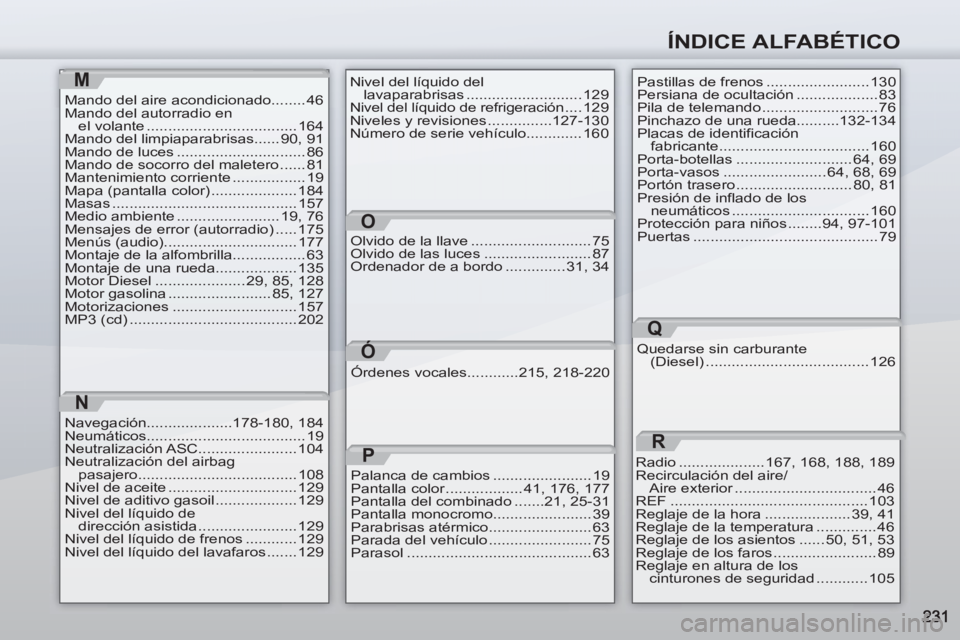The height and width of the screenshot is (640, 960).
Task: Select entry Reglaje de la hora
Action: (765, 514)
